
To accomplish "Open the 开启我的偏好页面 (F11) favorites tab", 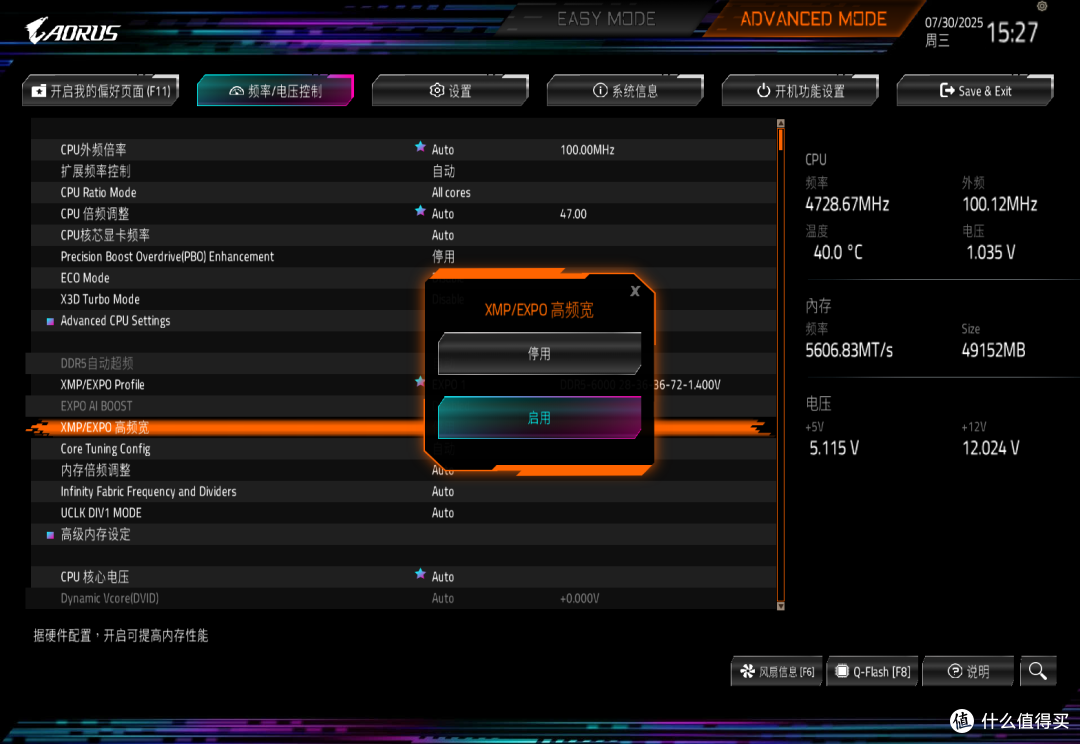I will pos(101,90).
